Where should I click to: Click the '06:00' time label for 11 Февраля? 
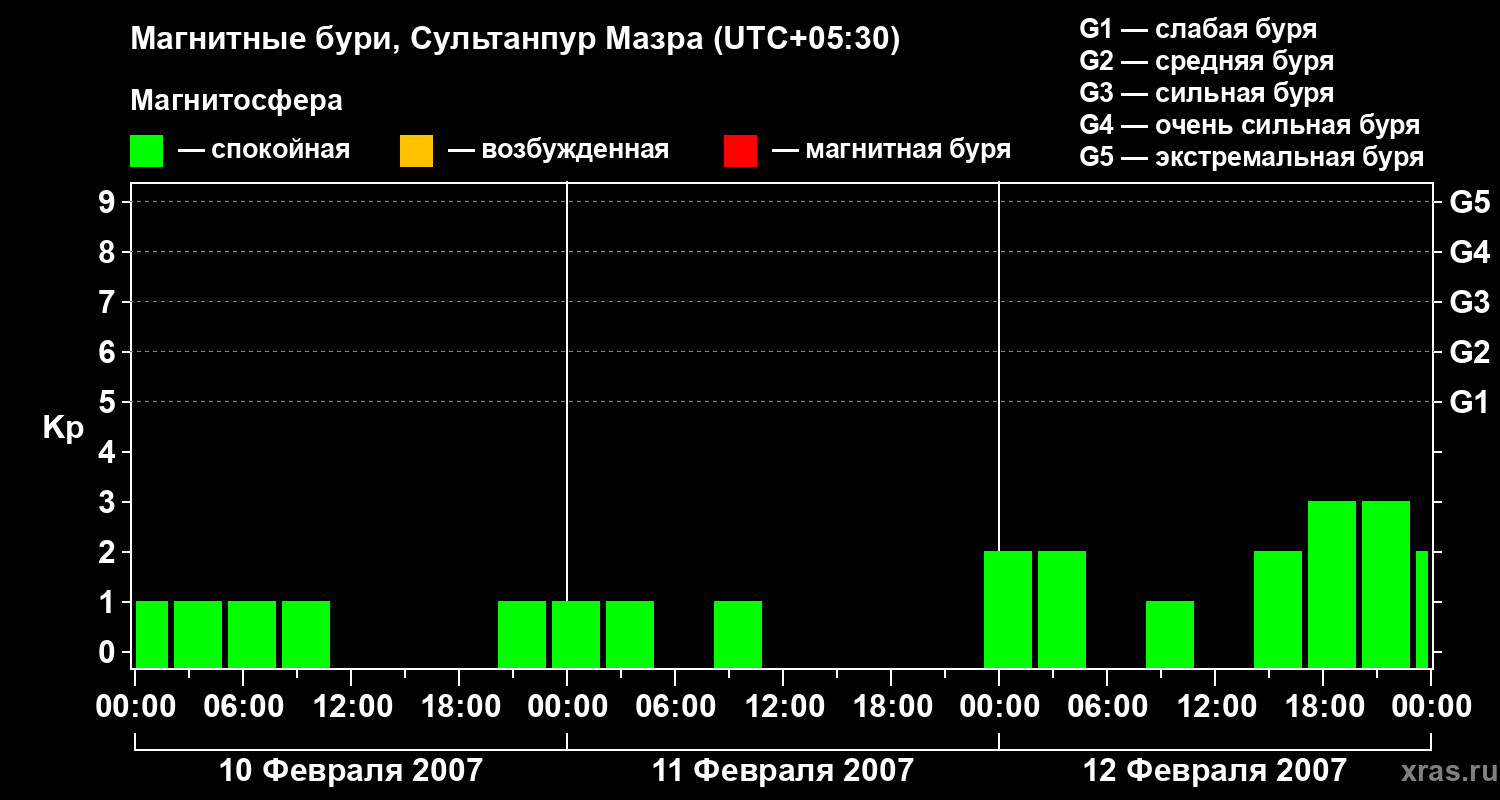tap(675, 707)
